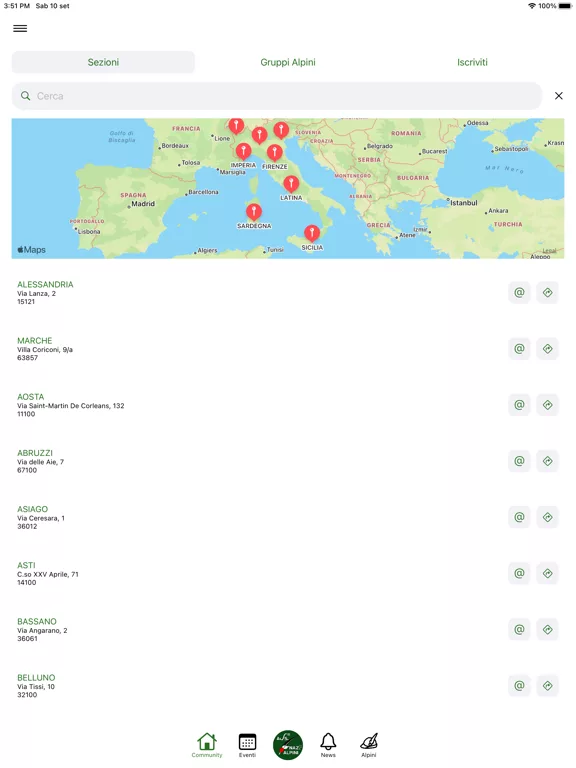Tap the Apple Maps logo
The width and height of the screenshot is (576, 768).
(x=31, y=250)
